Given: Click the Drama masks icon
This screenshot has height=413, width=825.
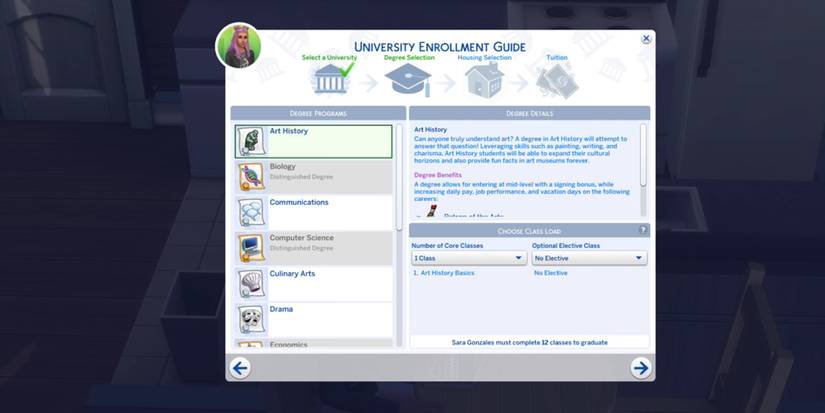Looking at the screenshot, I should pyautogui.click(x=251, y=320).
